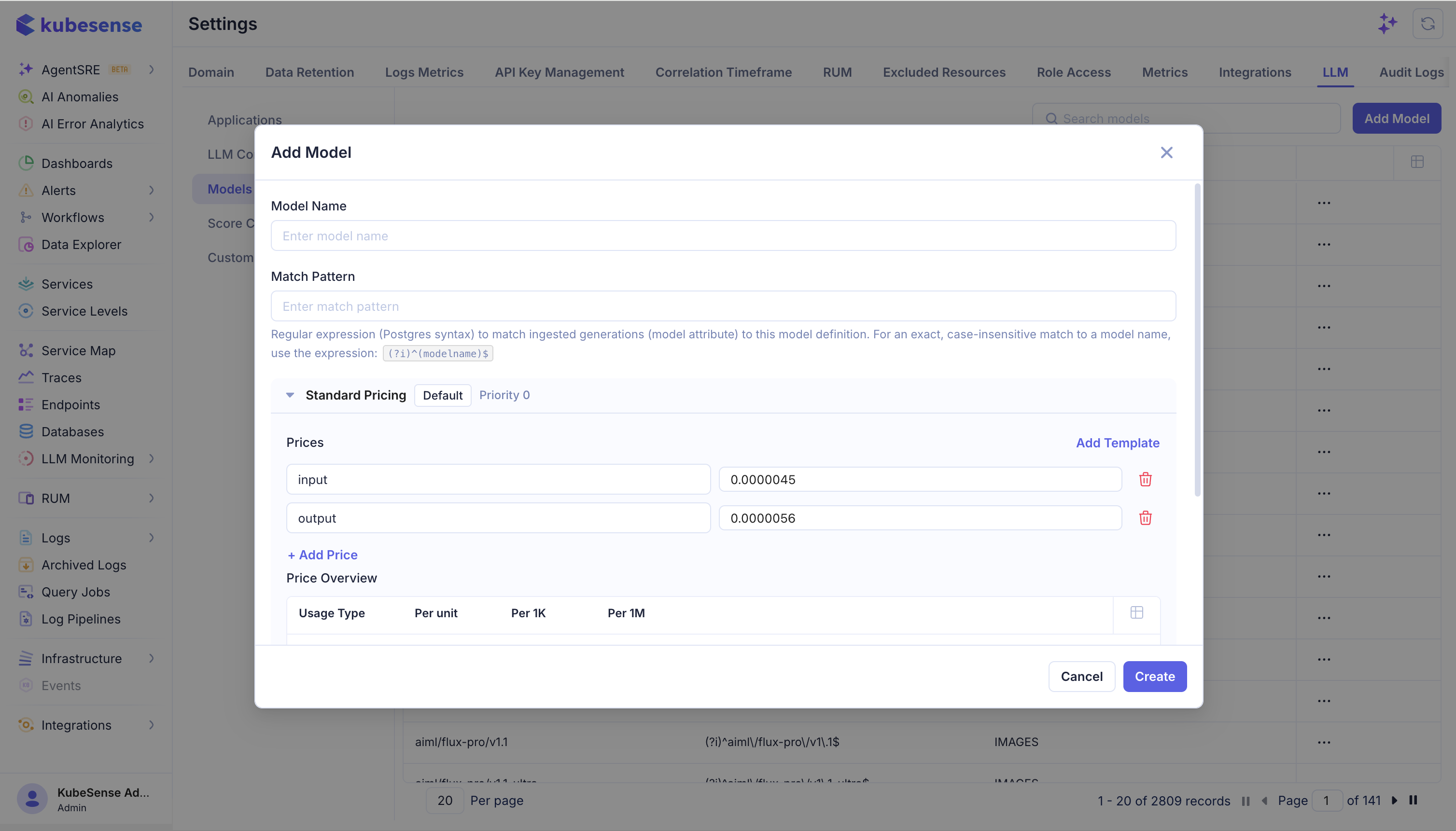The height and width of the screenshot is (831, 1456).
Task: Open Service Map in sidebar
Action: click(x=78, y=350)
